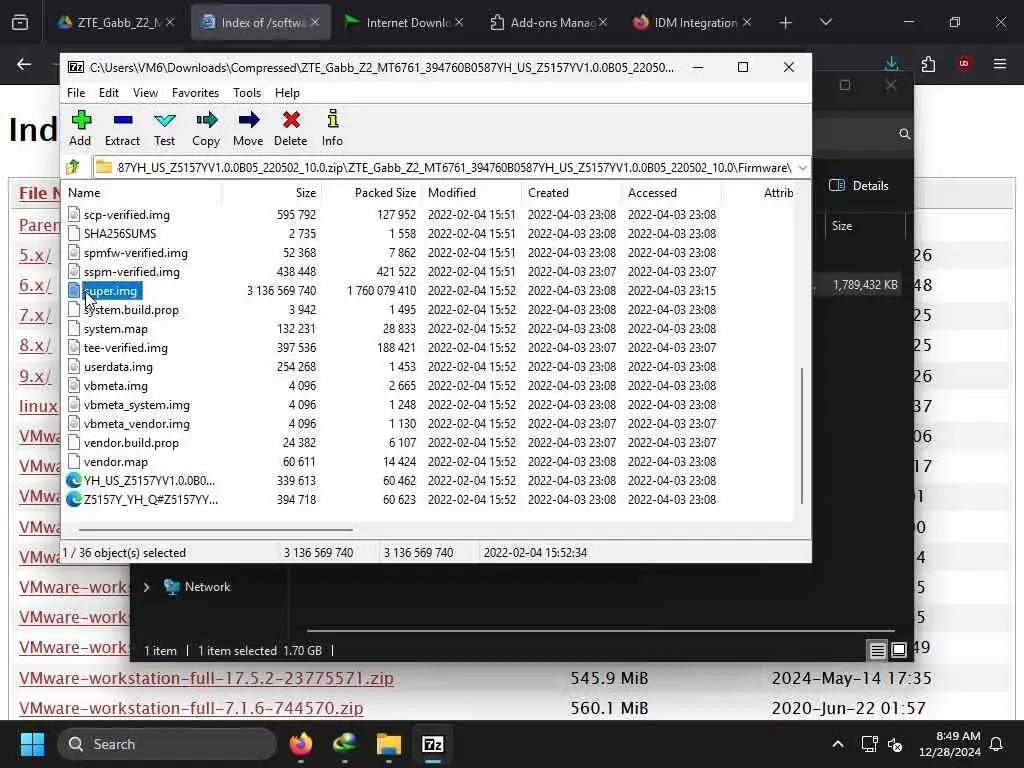Open VMware-workstation-full-7.1.6 zip link

[191, 708]
